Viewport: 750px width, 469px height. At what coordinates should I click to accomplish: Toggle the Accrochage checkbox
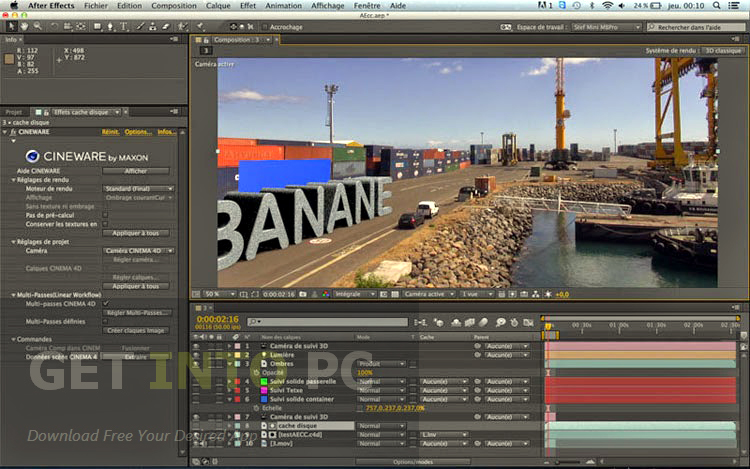click(265, 27)
